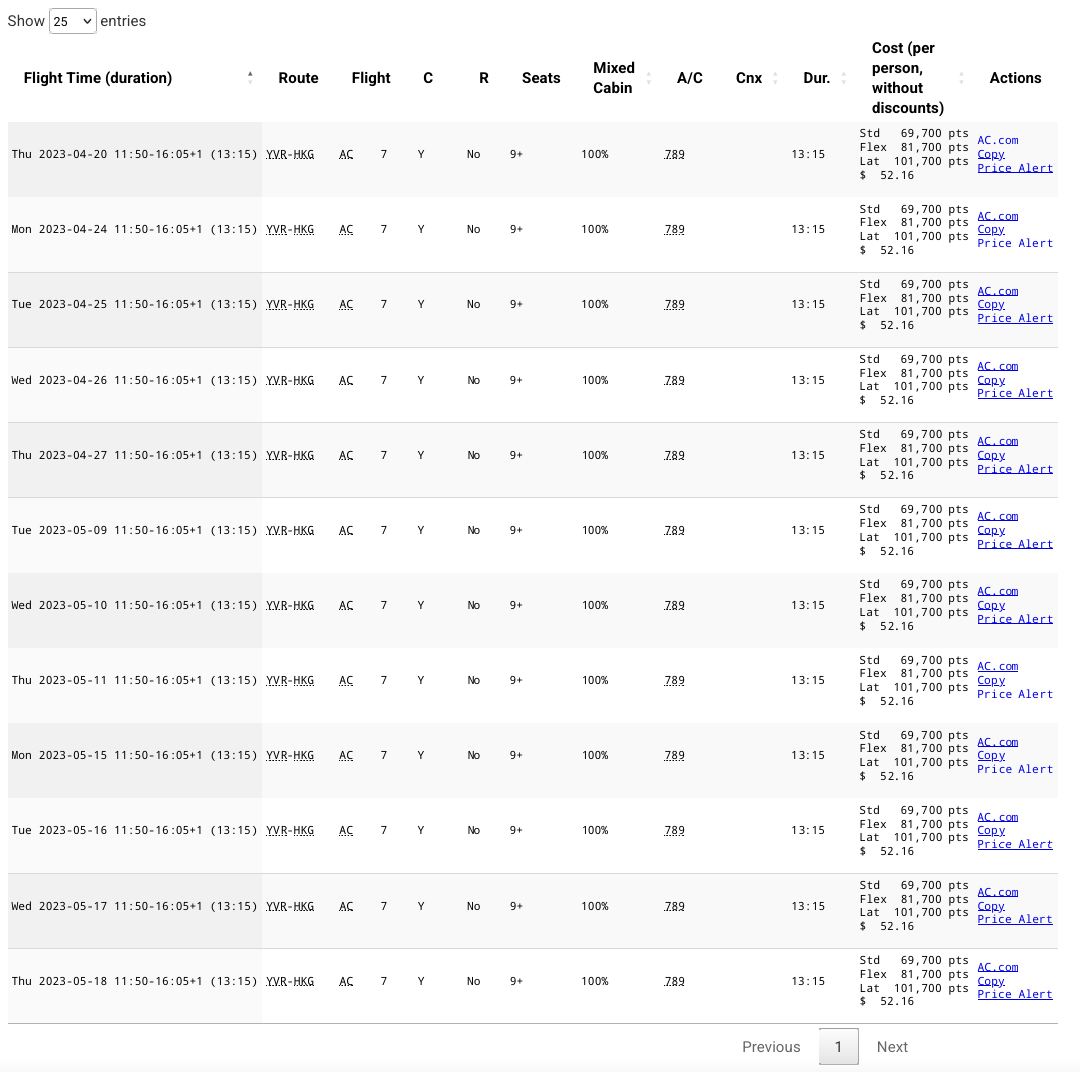Open AC.com link for 2023-04-20 flight
The image size is (1080, 1072).
997,140
